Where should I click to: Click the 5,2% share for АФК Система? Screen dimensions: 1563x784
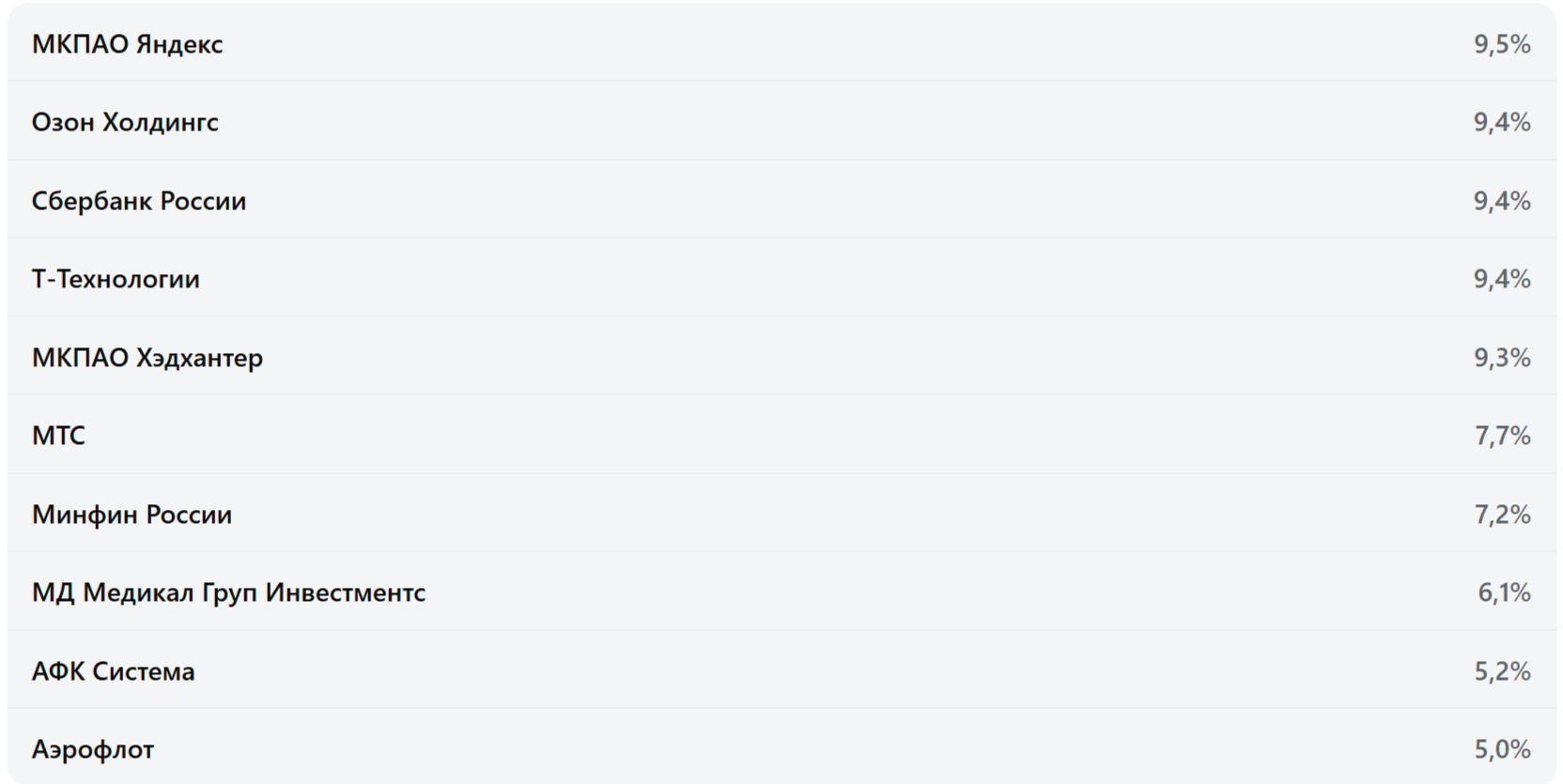pyautogui.click(x=1502, y=671)
